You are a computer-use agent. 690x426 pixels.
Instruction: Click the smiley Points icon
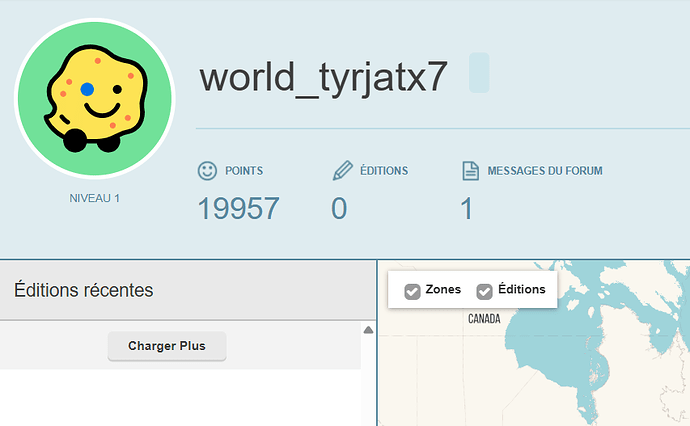[x=207, y=171]
